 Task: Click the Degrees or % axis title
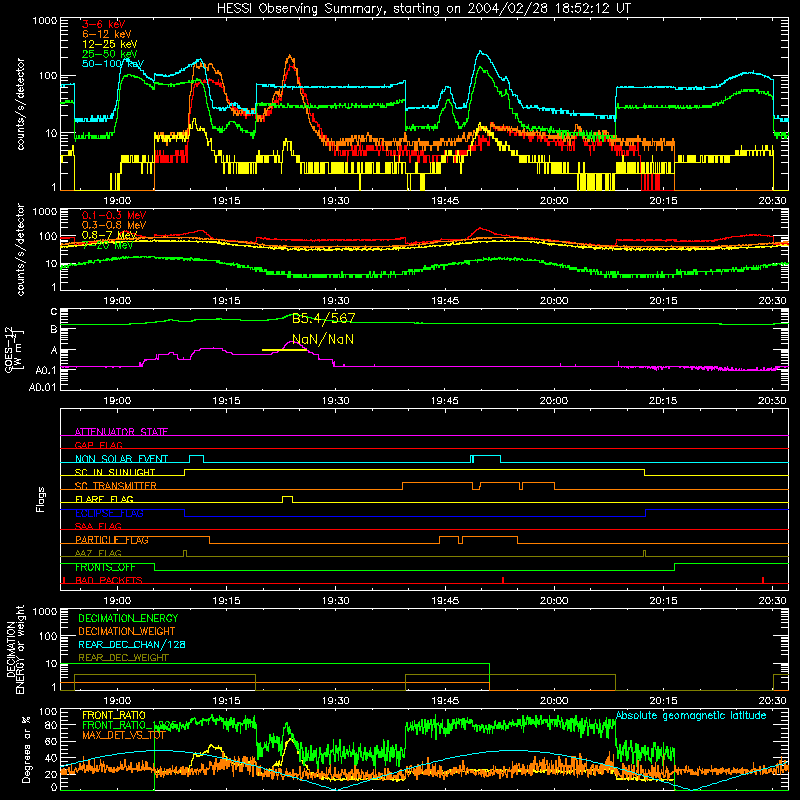click(x=26, y=749)
